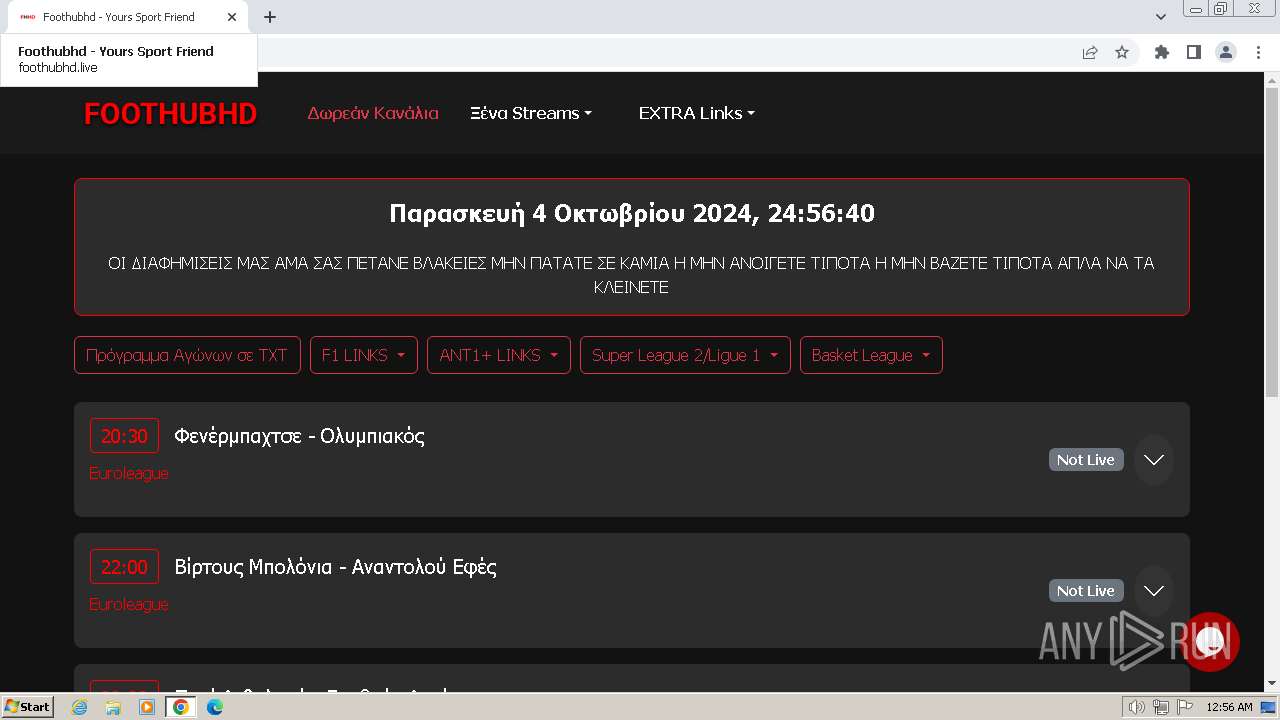This screenshot has width=1280, height=720.
Task: Go to FOOTHUBHD logo home link
Action: tap(171, 114)
